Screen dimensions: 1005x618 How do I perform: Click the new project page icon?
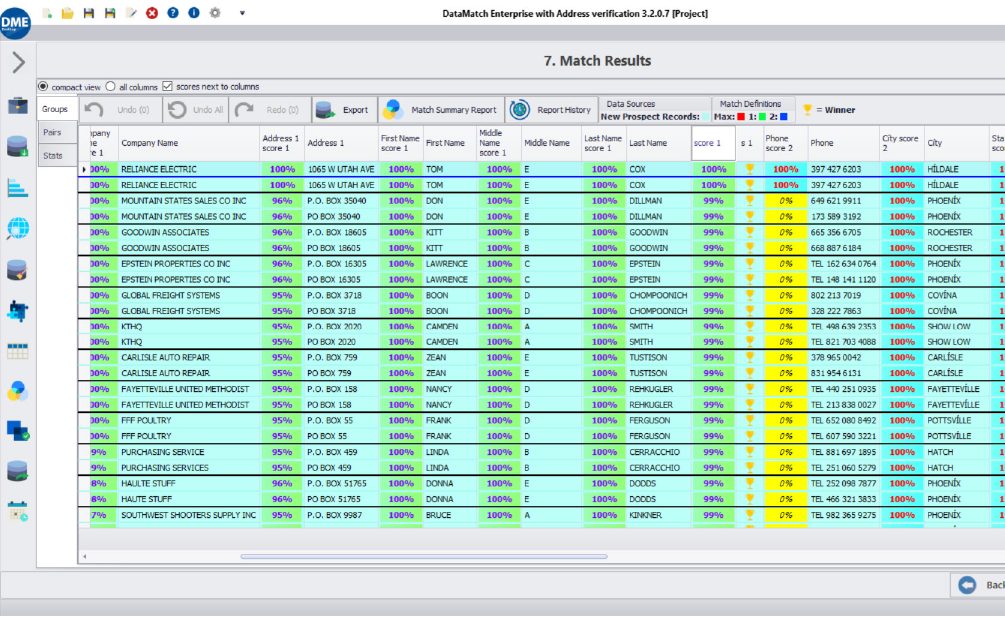(47, 13)
